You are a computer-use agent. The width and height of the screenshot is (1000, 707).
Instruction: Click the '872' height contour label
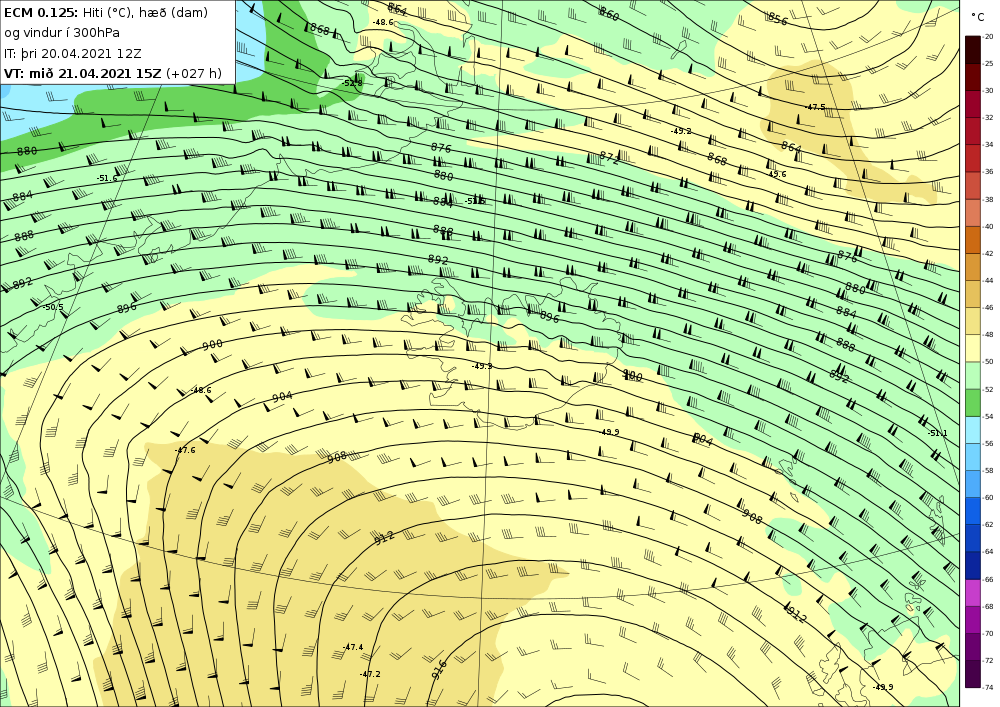[x=609, y=159]
